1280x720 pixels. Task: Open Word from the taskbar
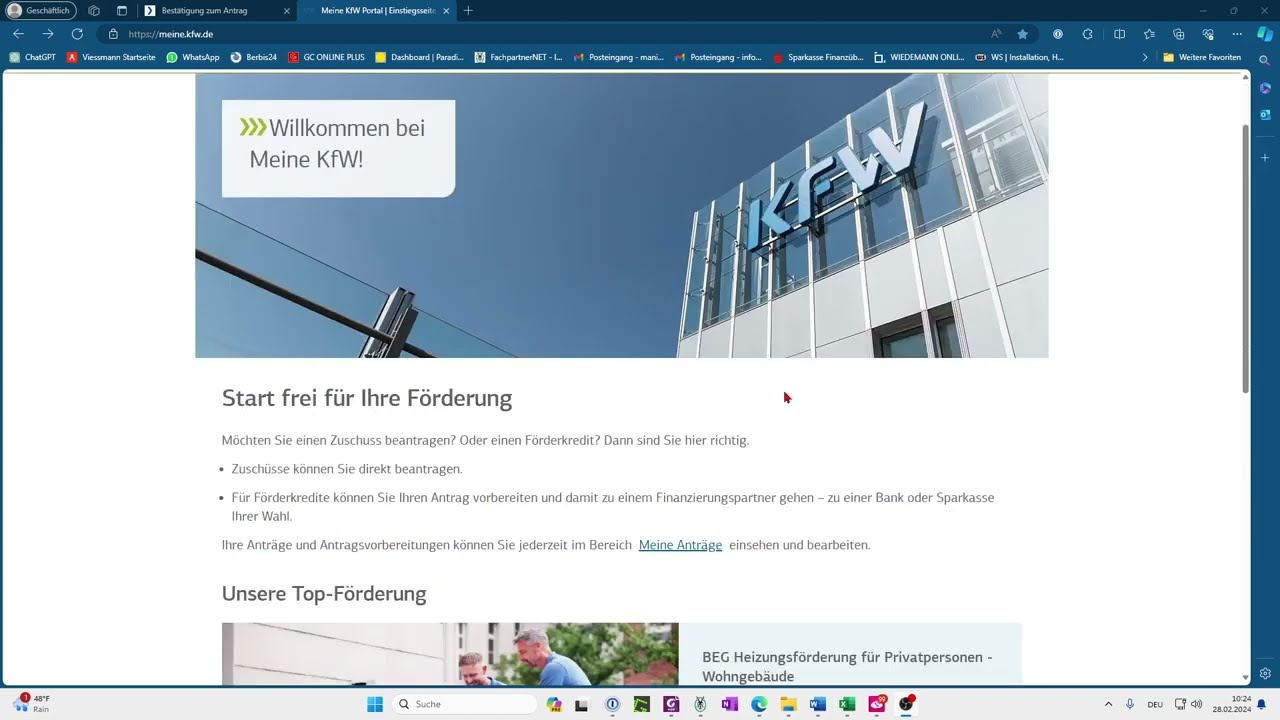point(818,704)
